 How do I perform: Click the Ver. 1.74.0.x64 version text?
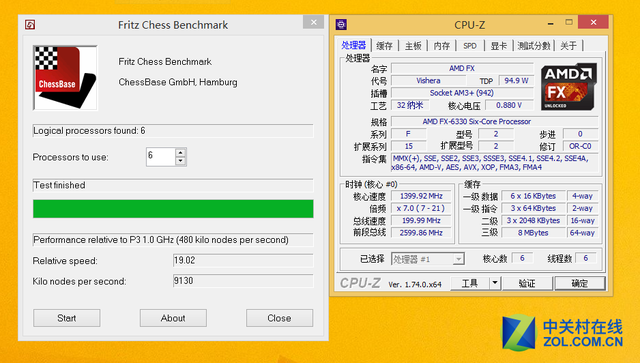(x=415, y=284)
